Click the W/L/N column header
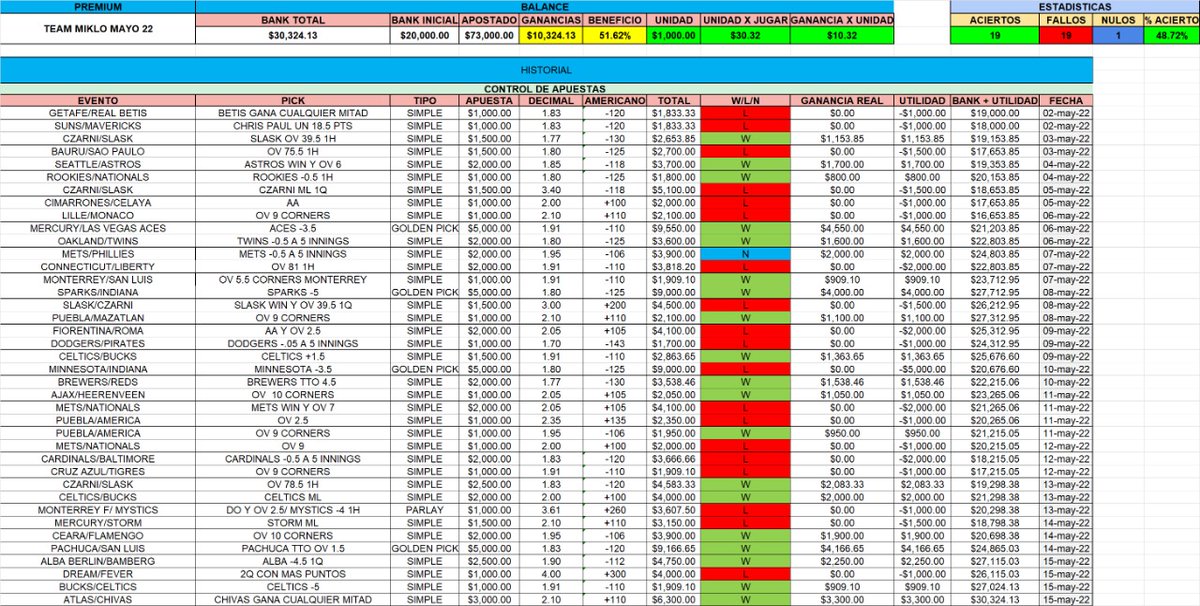 [746, 101]
